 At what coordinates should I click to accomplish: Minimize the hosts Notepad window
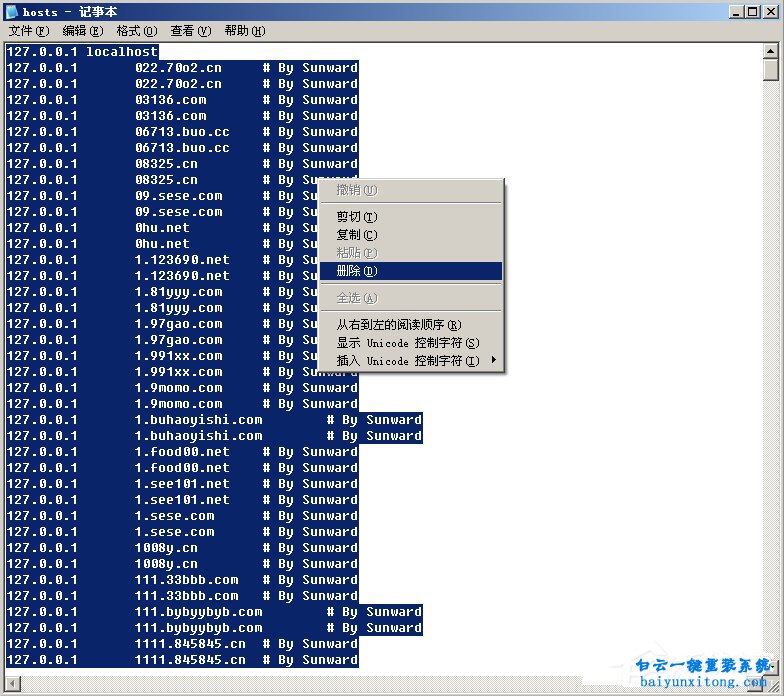click(735, 12)
